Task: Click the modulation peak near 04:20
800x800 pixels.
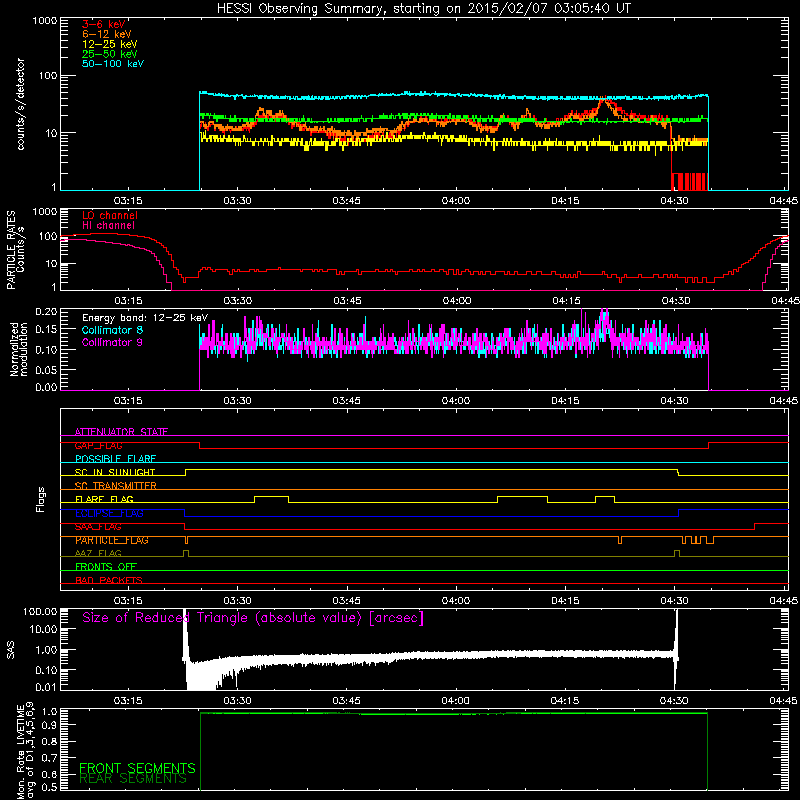Action: pos(605,319)
